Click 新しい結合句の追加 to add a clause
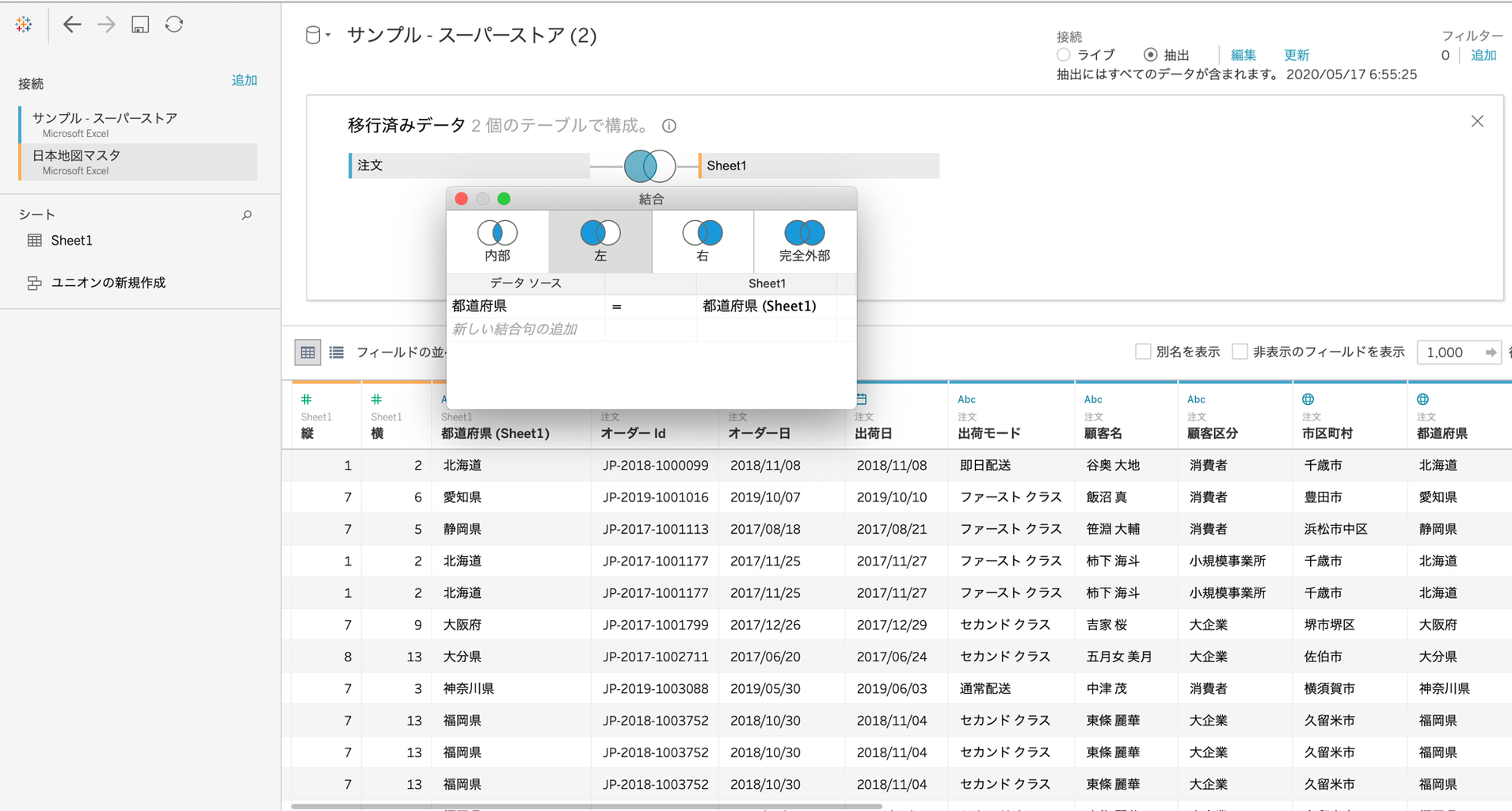This screenshot has height=811, width=1512. (x=515, y=329)
